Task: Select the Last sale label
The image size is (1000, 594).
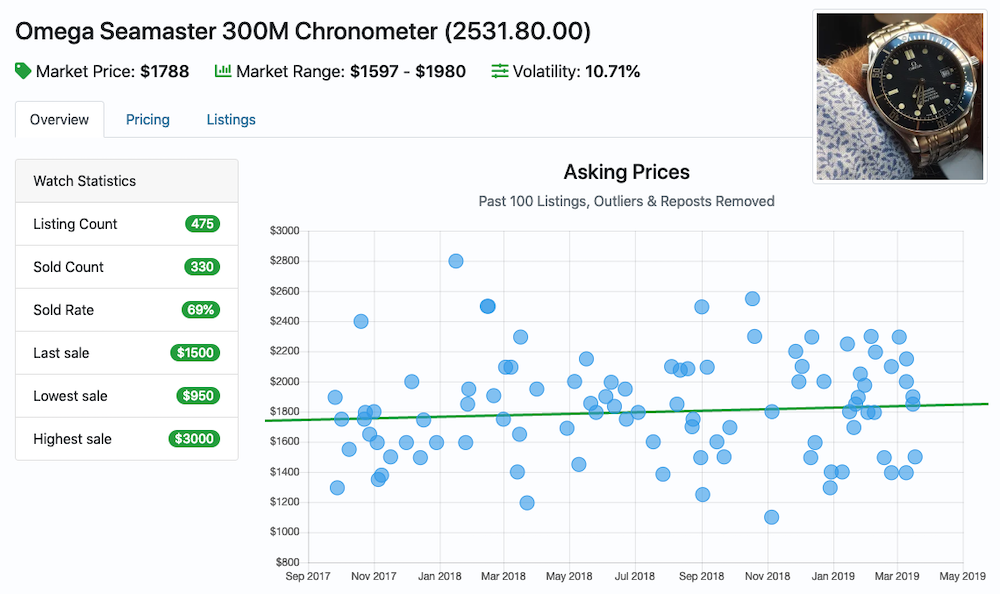Action: [61, 353]
